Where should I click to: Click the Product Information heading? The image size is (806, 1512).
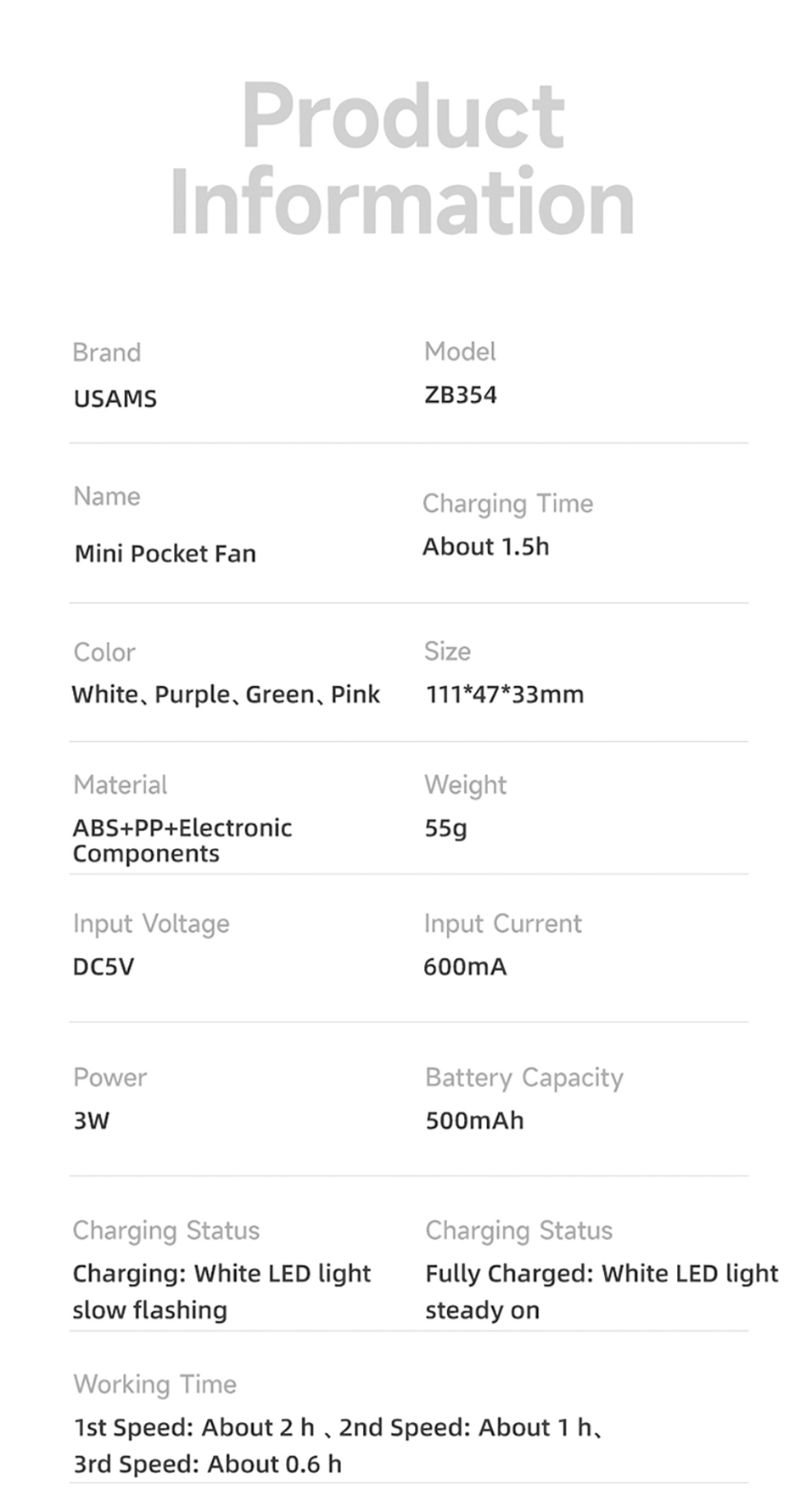402,159
